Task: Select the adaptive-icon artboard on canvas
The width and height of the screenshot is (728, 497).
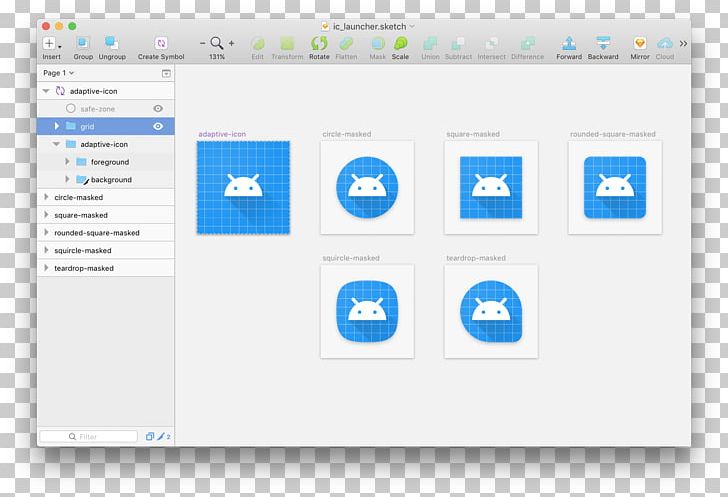Action: (243, 187)
